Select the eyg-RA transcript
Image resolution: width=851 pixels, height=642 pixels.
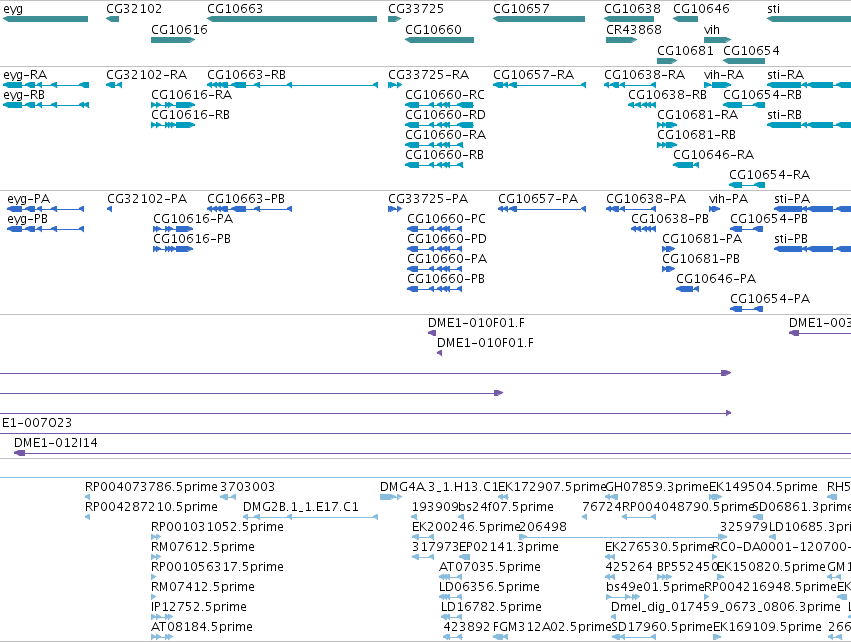[46, 85]
